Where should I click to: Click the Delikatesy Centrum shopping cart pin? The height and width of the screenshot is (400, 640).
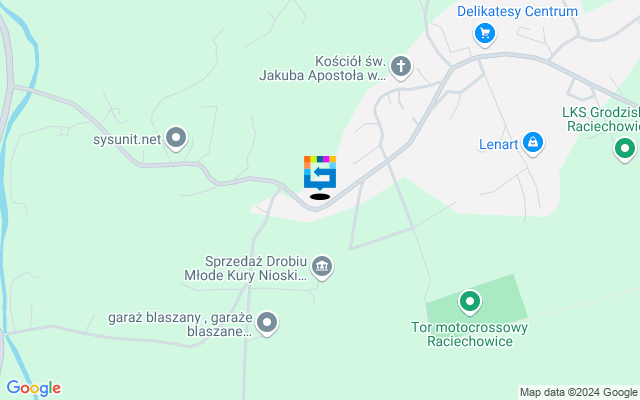point(485,34)
